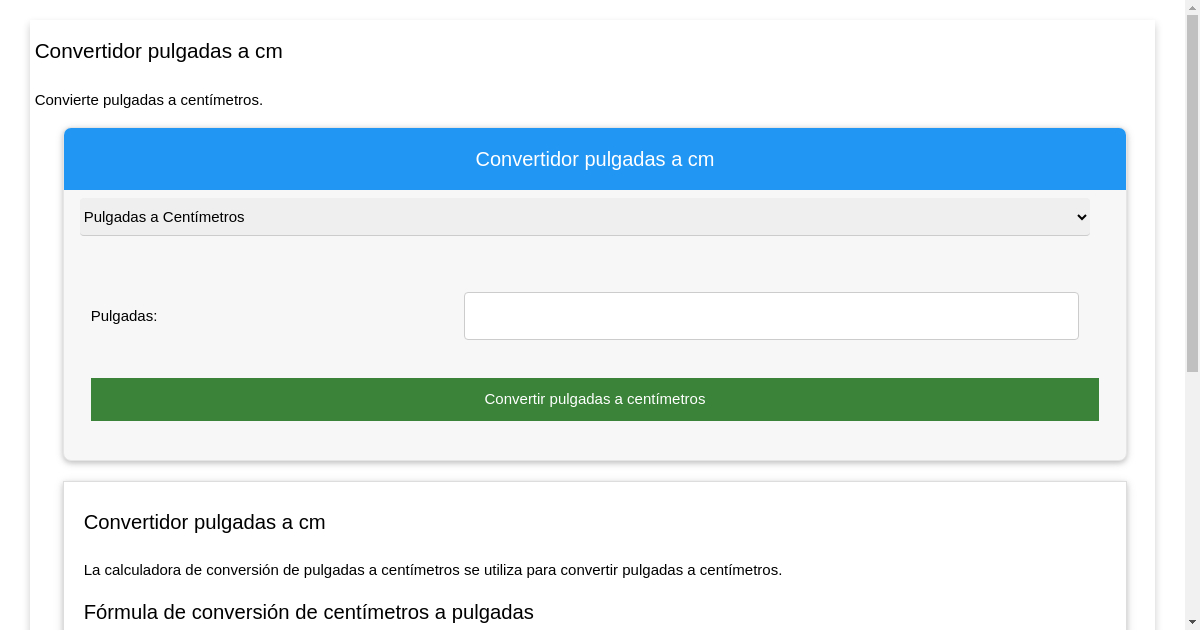1200x630 pixels.
Task: Click the blue calculator header bar
Action: (594, 159)
